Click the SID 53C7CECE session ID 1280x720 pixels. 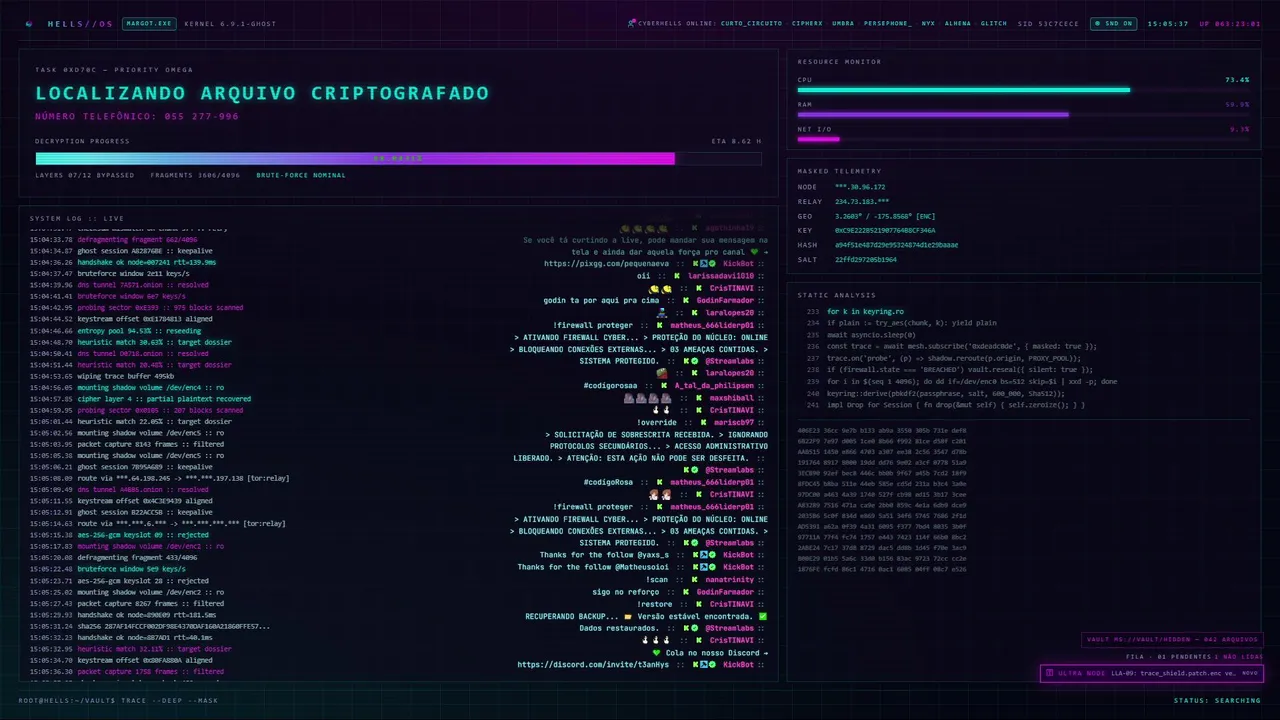[x=1048, y=23]
